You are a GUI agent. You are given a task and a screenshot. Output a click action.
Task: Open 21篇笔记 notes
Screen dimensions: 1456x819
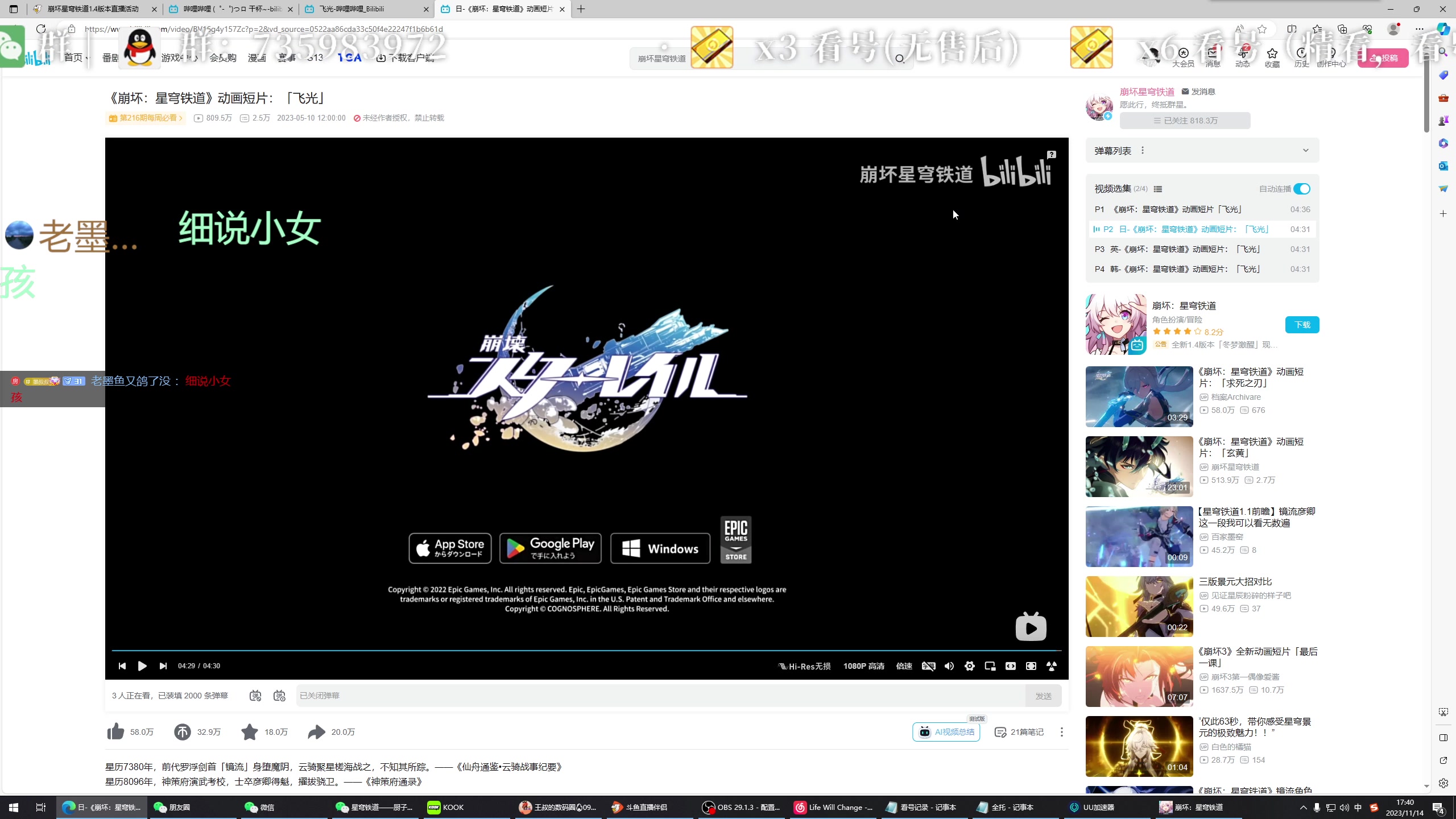[1019, 732]
